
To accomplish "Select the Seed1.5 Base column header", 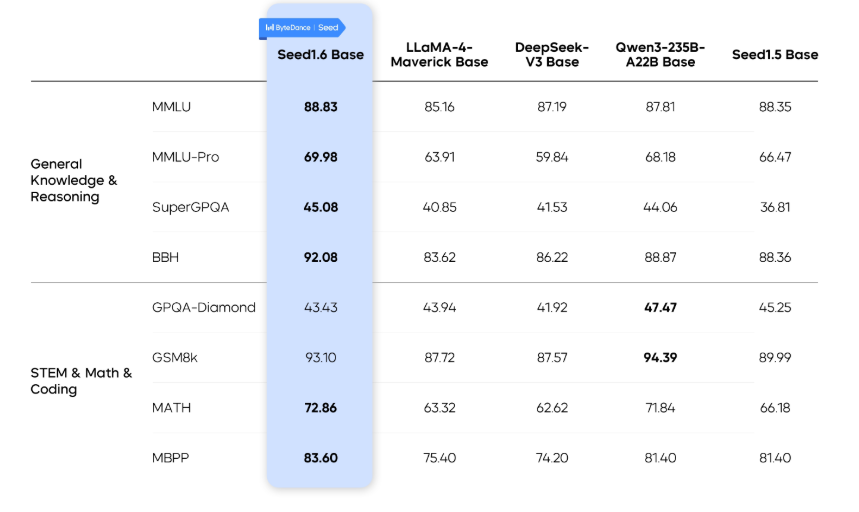I will (774, 54).
